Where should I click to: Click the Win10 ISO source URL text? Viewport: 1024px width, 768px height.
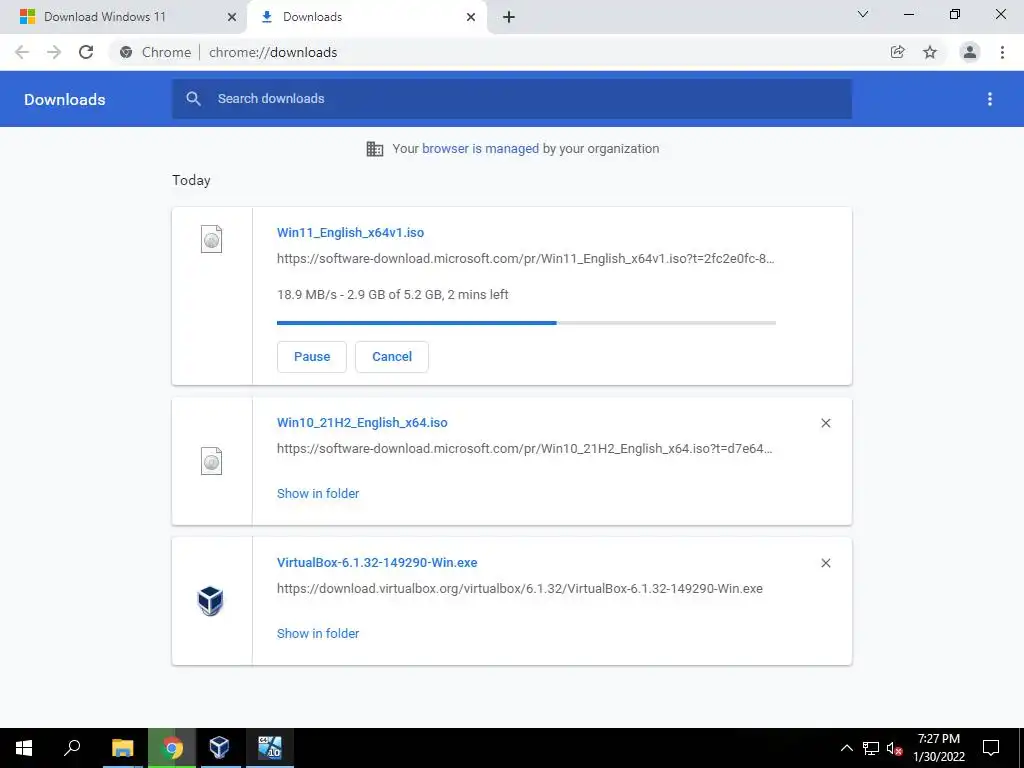point(524,449)
